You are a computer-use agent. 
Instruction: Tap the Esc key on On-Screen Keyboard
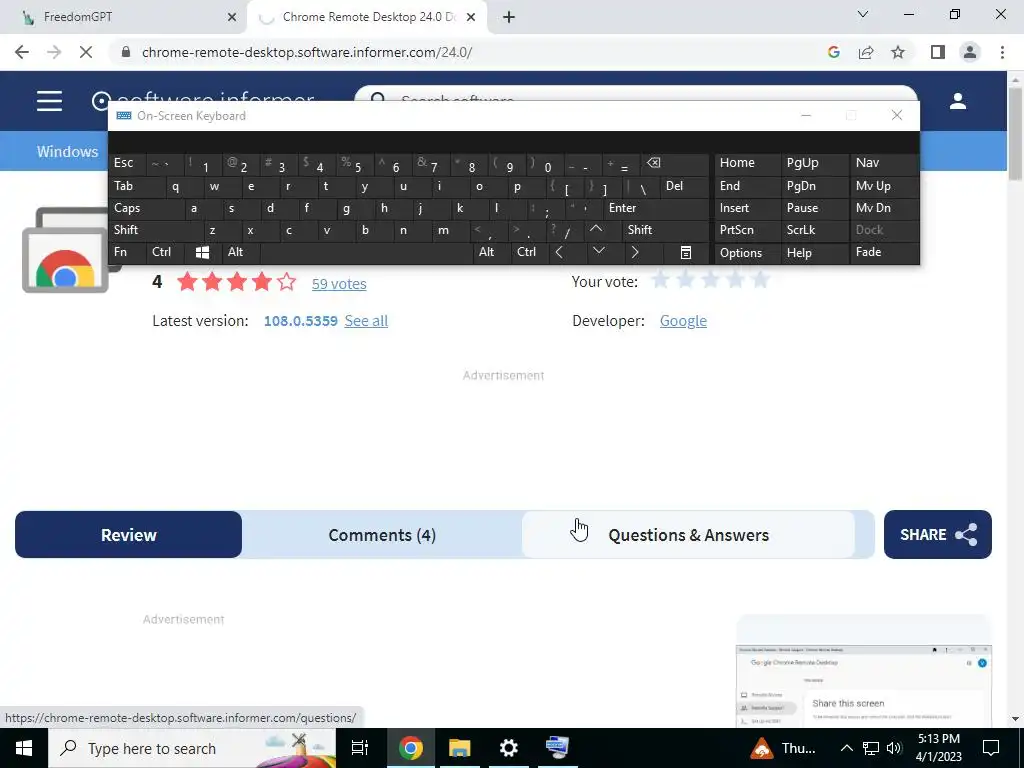pos(127,163)
